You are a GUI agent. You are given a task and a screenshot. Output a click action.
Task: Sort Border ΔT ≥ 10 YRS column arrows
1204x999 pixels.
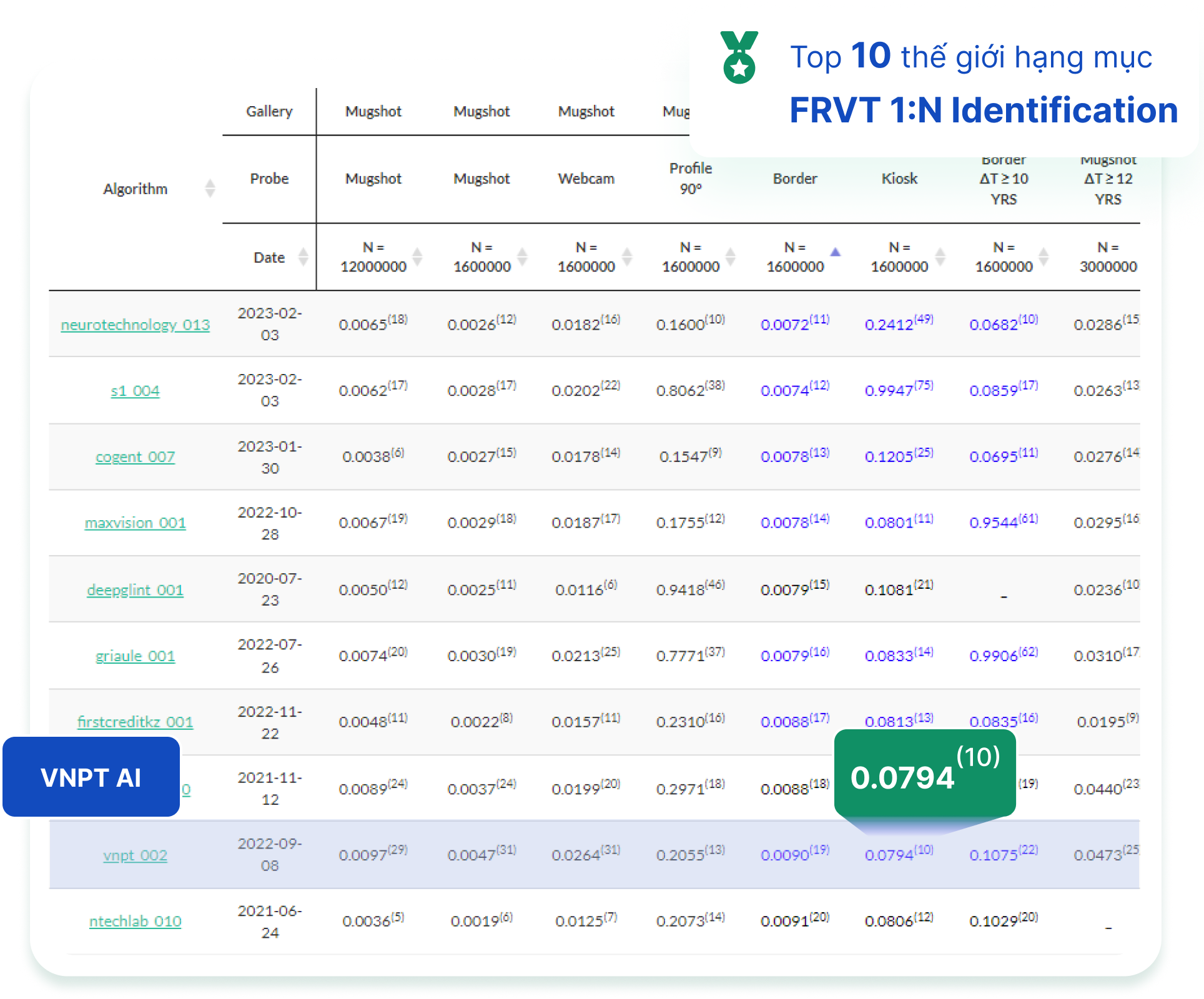click(1044, 257)
